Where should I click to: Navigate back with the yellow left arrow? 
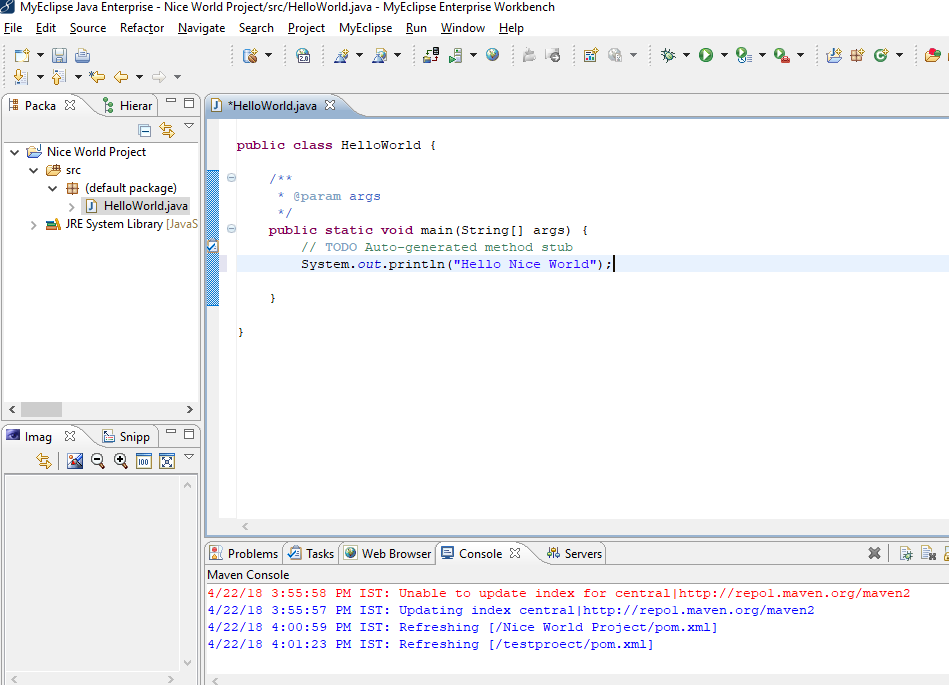pos(121,77)
